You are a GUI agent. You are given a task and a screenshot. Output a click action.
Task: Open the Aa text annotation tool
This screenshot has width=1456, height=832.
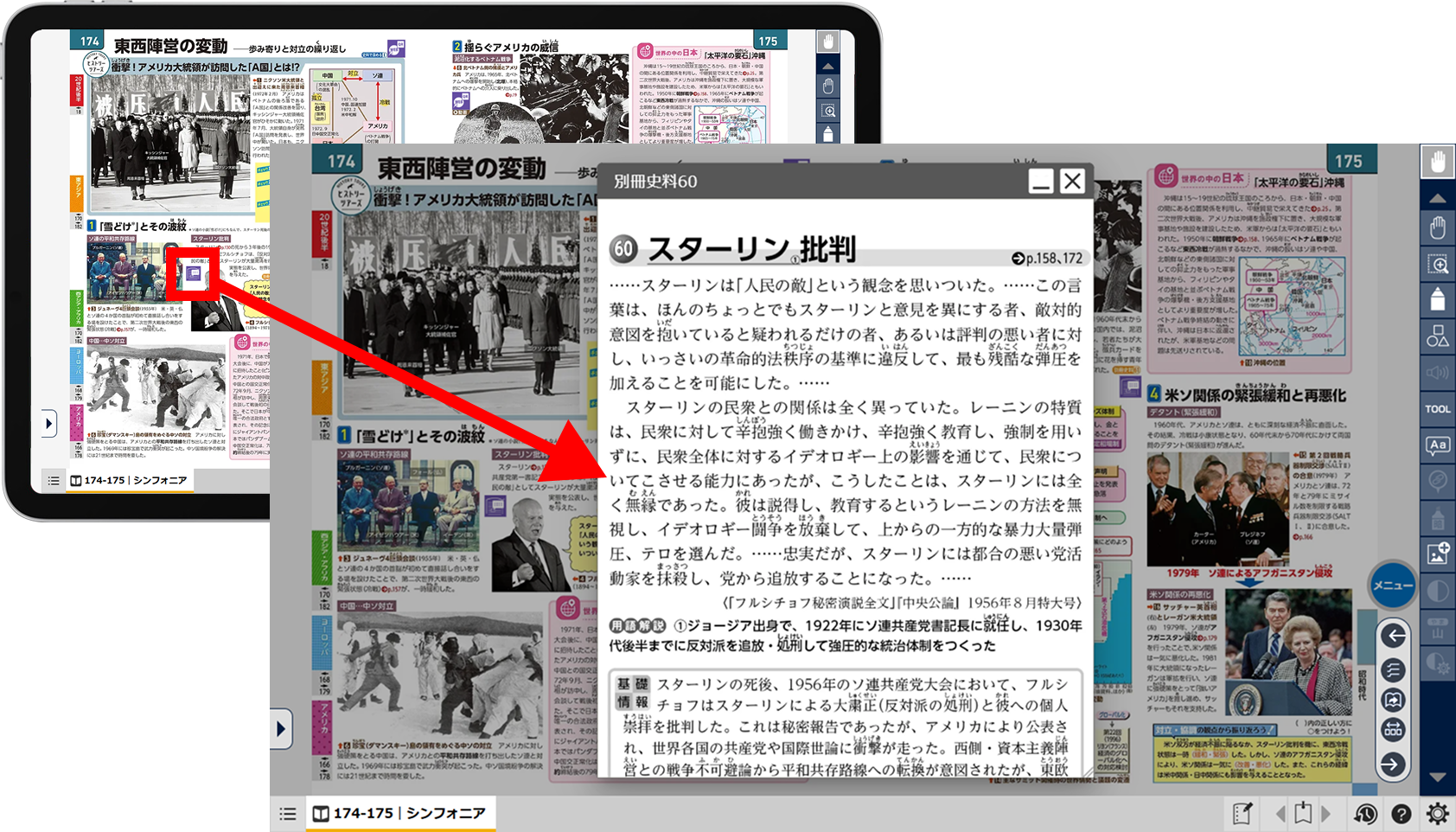1437,446
